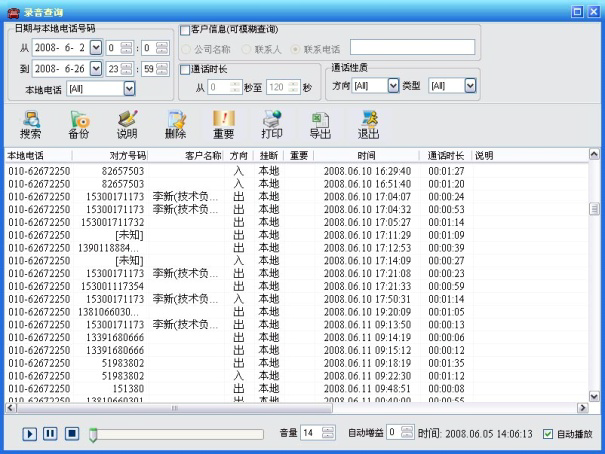Expand the 本地电话 [All] dropdown
605x454 pixels.
[129, 89]
